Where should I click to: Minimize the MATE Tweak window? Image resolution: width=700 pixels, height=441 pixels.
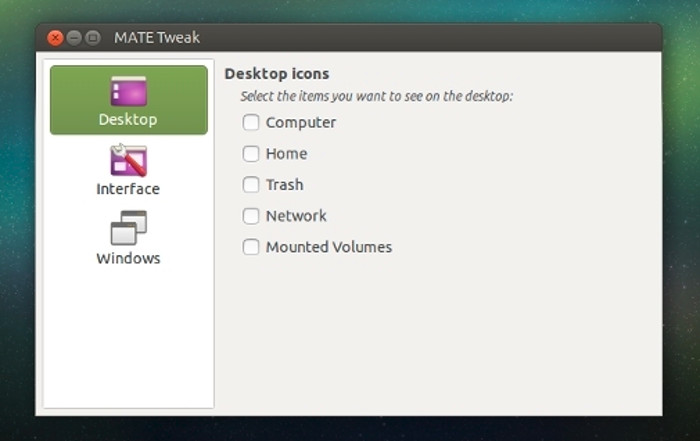(74, 38)
